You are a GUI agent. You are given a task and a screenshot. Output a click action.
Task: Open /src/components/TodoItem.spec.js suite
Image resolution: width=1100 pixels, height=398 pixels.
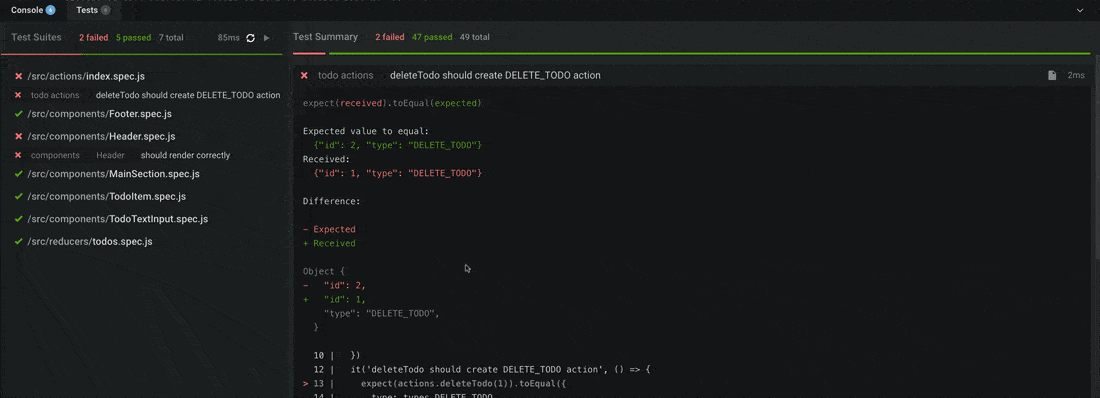point(107,197)
